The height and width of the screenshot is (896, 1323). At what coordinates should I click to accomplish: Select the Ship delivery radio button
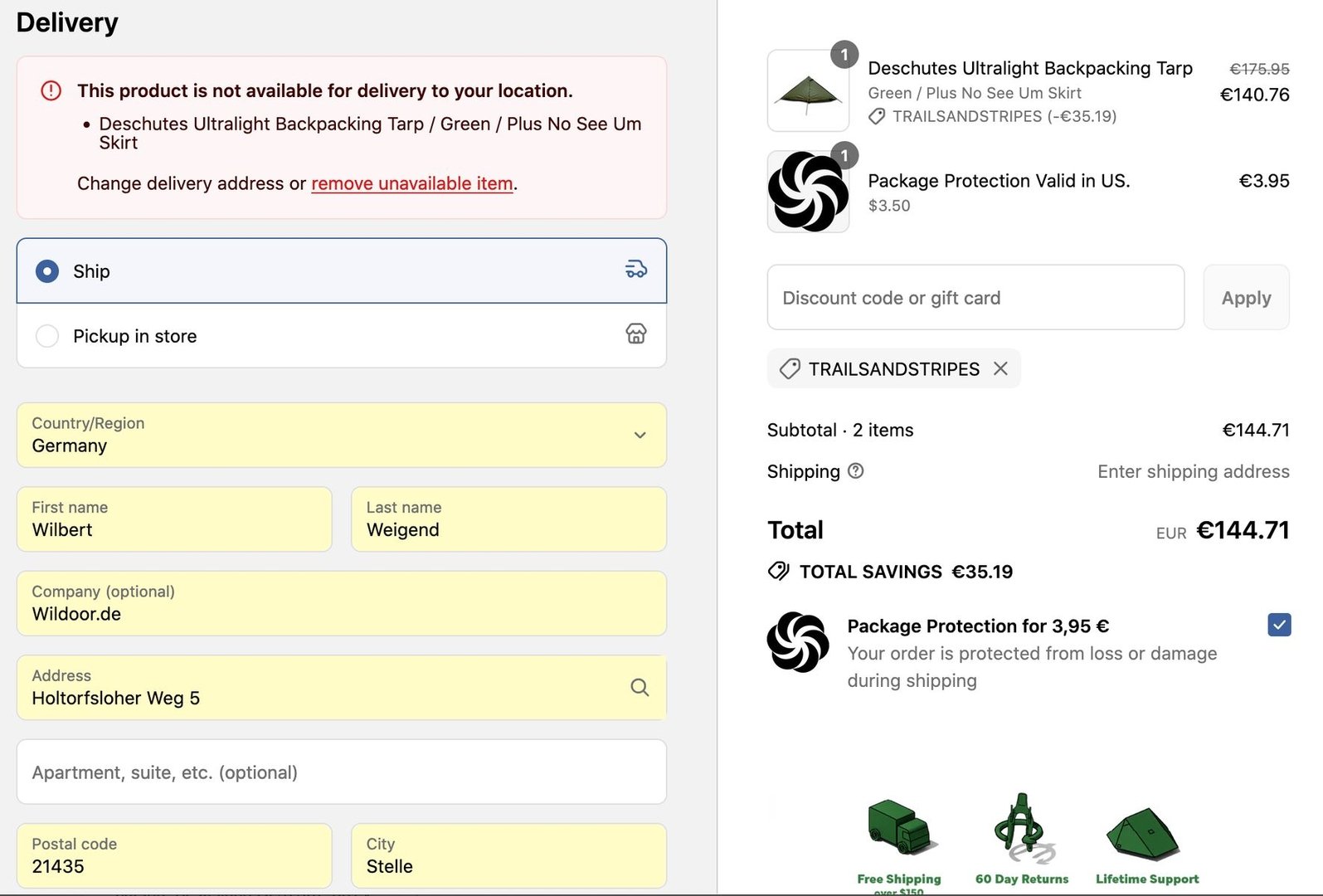[47, 271]
